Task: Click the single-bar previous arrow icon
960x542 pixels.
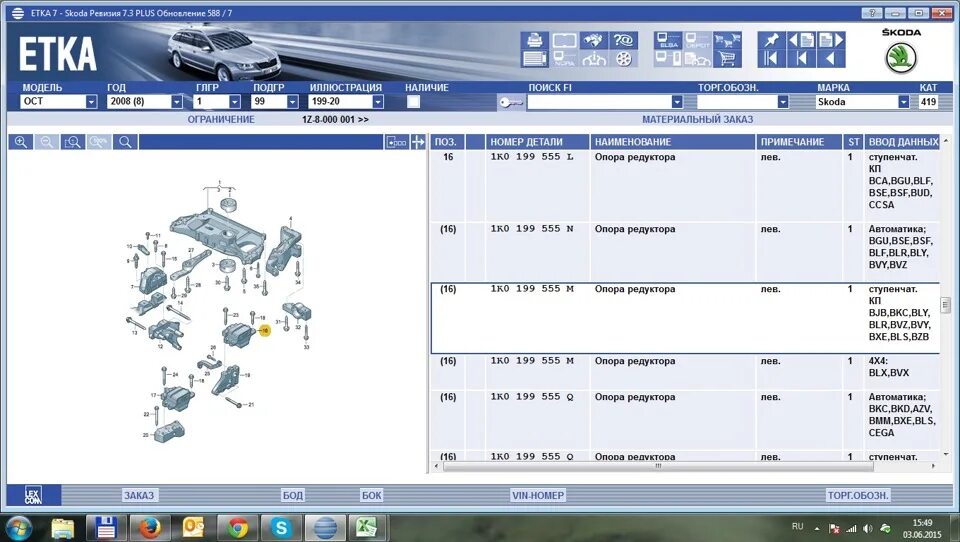Action: [801, 59]
